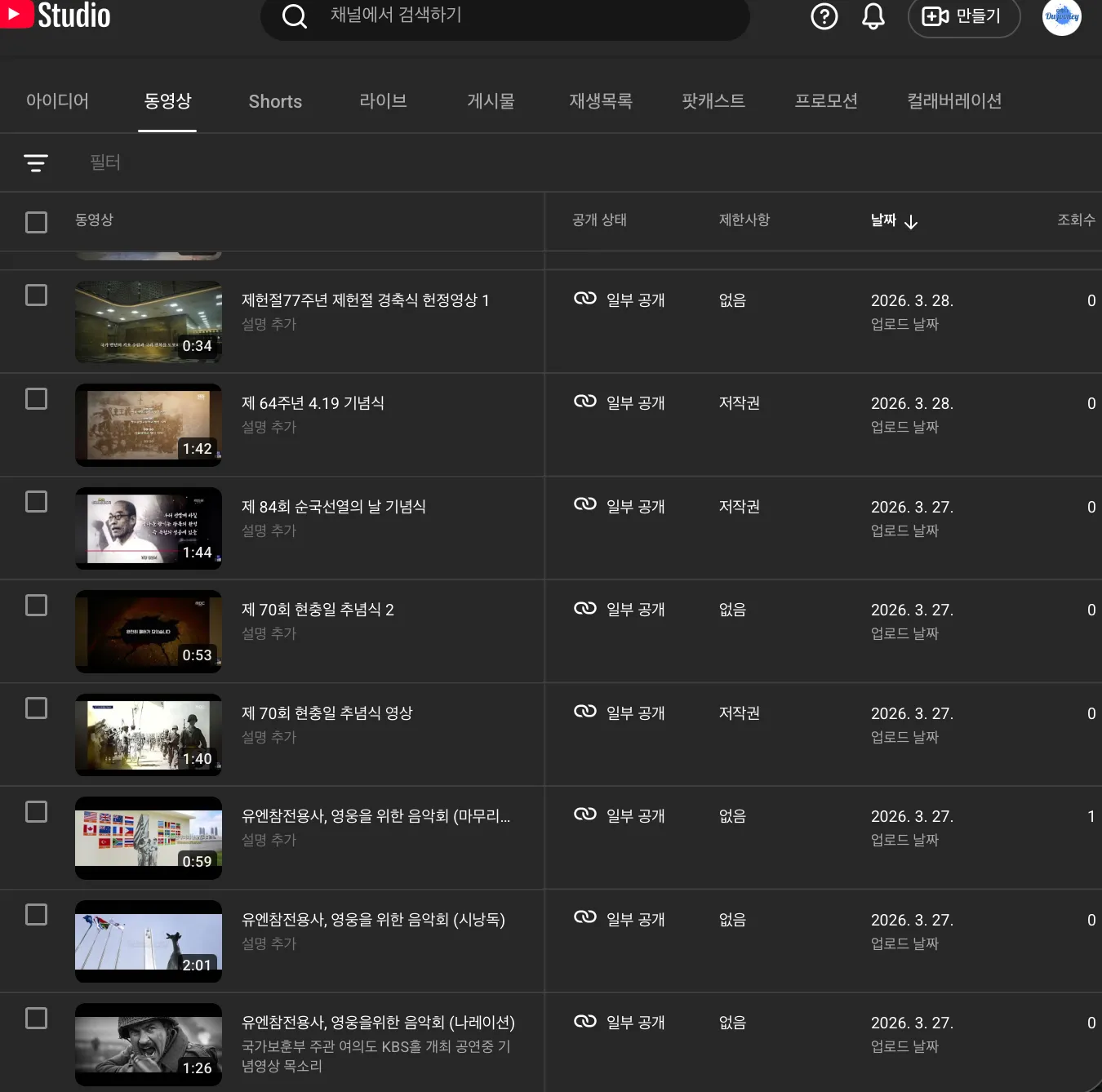Click the 만들기 create video button

[x=964, y=16]
